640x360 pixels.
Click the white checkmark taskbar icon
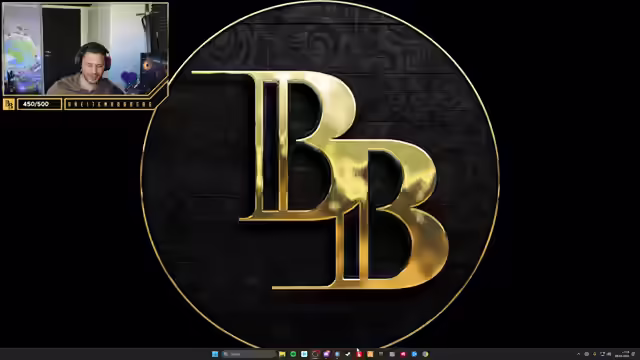[x=348, y=354]
